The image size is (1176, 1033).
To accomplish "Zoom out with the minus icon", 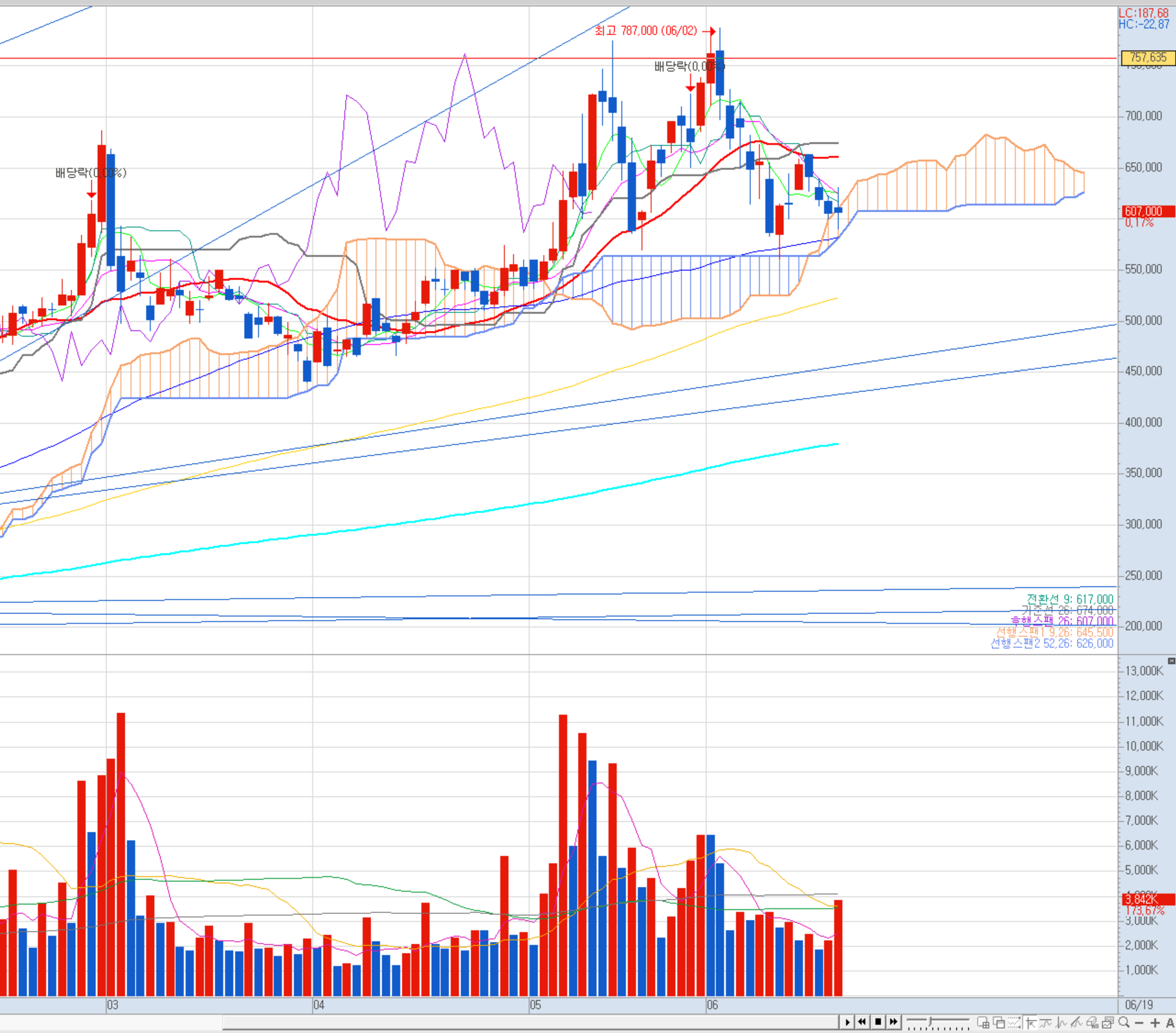I will pos(1139,1023).
